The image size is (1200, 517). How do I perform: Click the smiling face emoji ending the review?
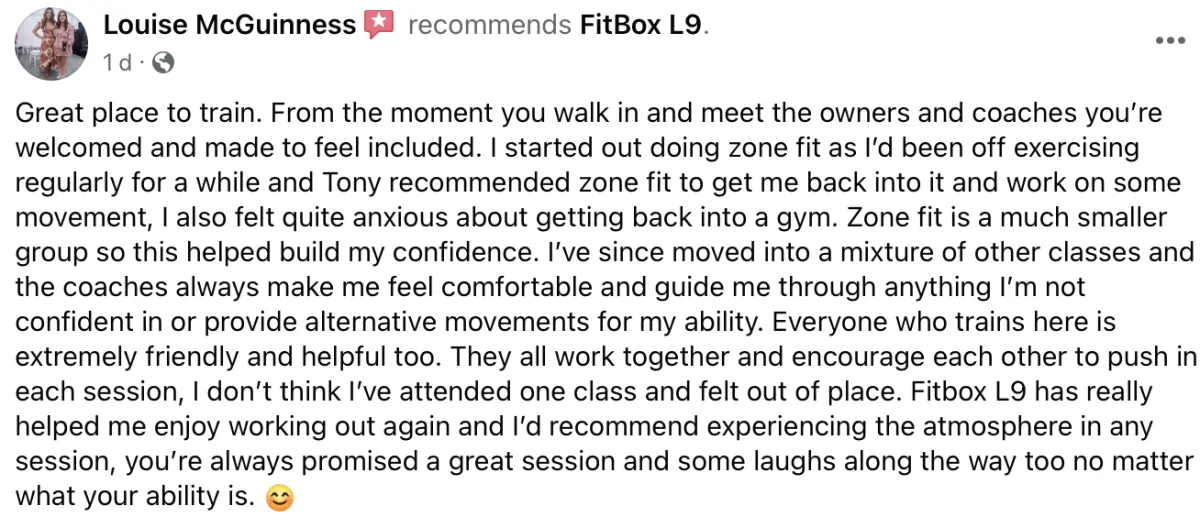[x=280, y=496]
